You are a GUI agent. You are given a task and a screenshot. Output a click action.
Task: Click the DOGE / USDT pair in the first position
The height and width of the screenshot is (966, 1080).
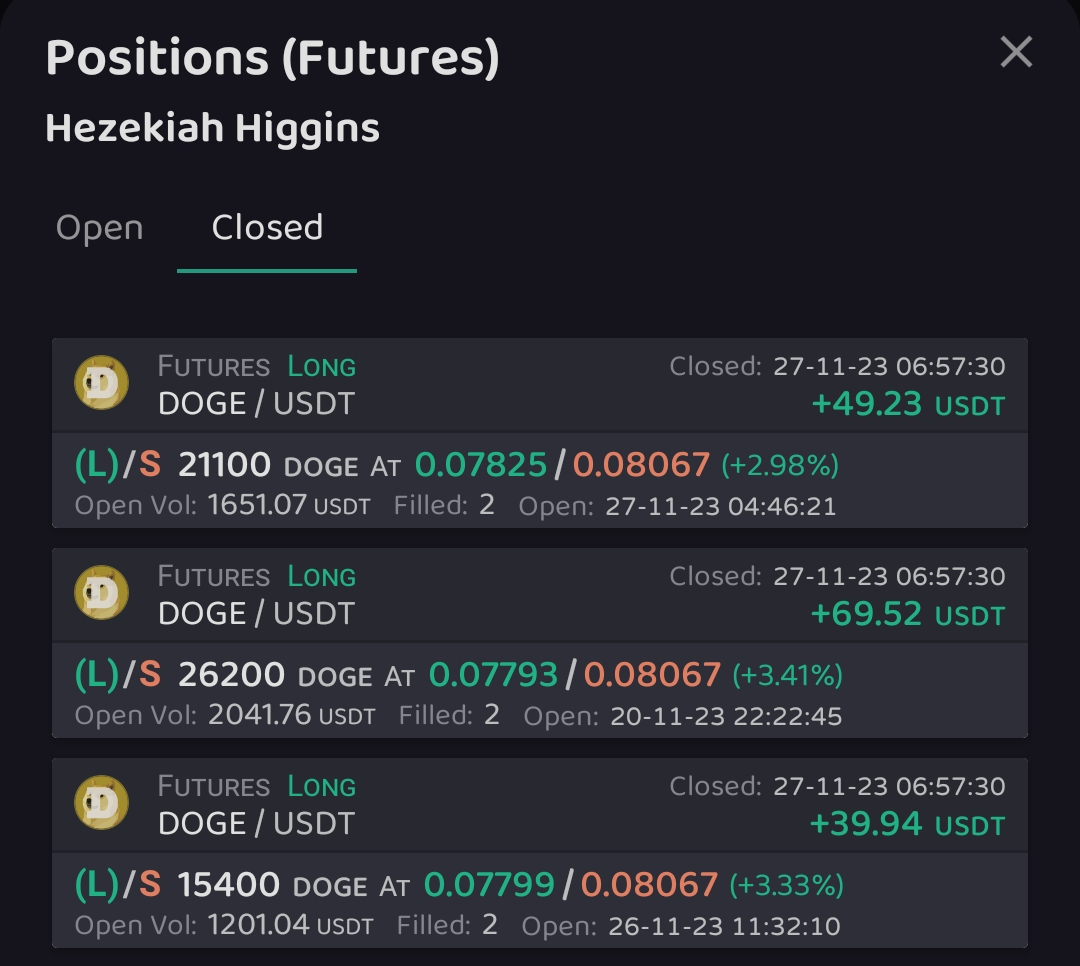tap(256, 404)
